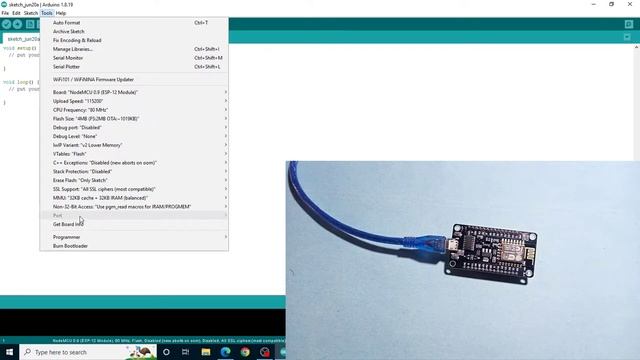Expand Upload Speed 115200 submenu
Image resolution: width=640 pixels, height=360 pixels.
(x=134, y=101)
